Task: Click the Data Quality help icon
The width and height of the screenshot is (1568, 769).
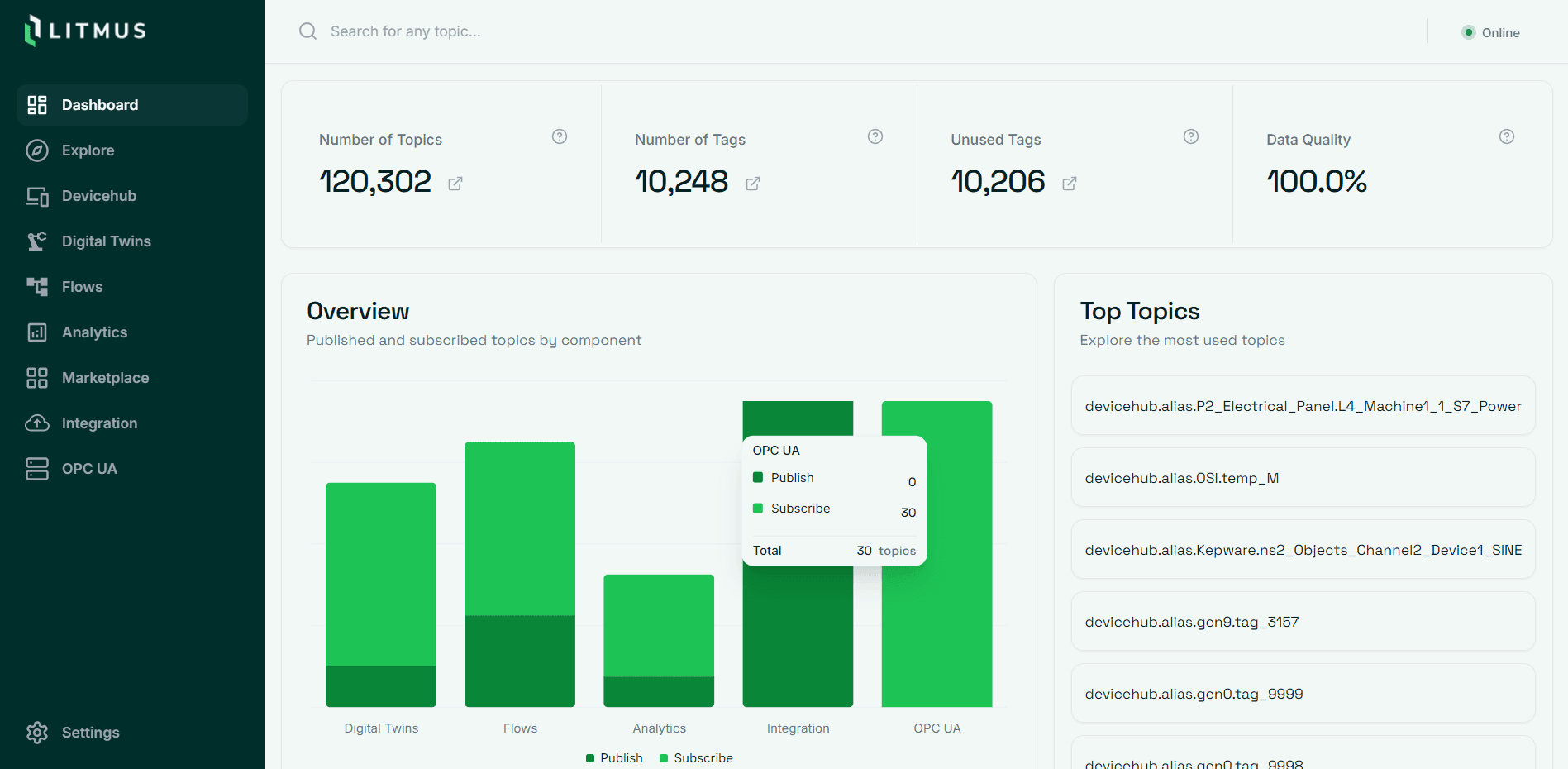Action: (1506, 136)
